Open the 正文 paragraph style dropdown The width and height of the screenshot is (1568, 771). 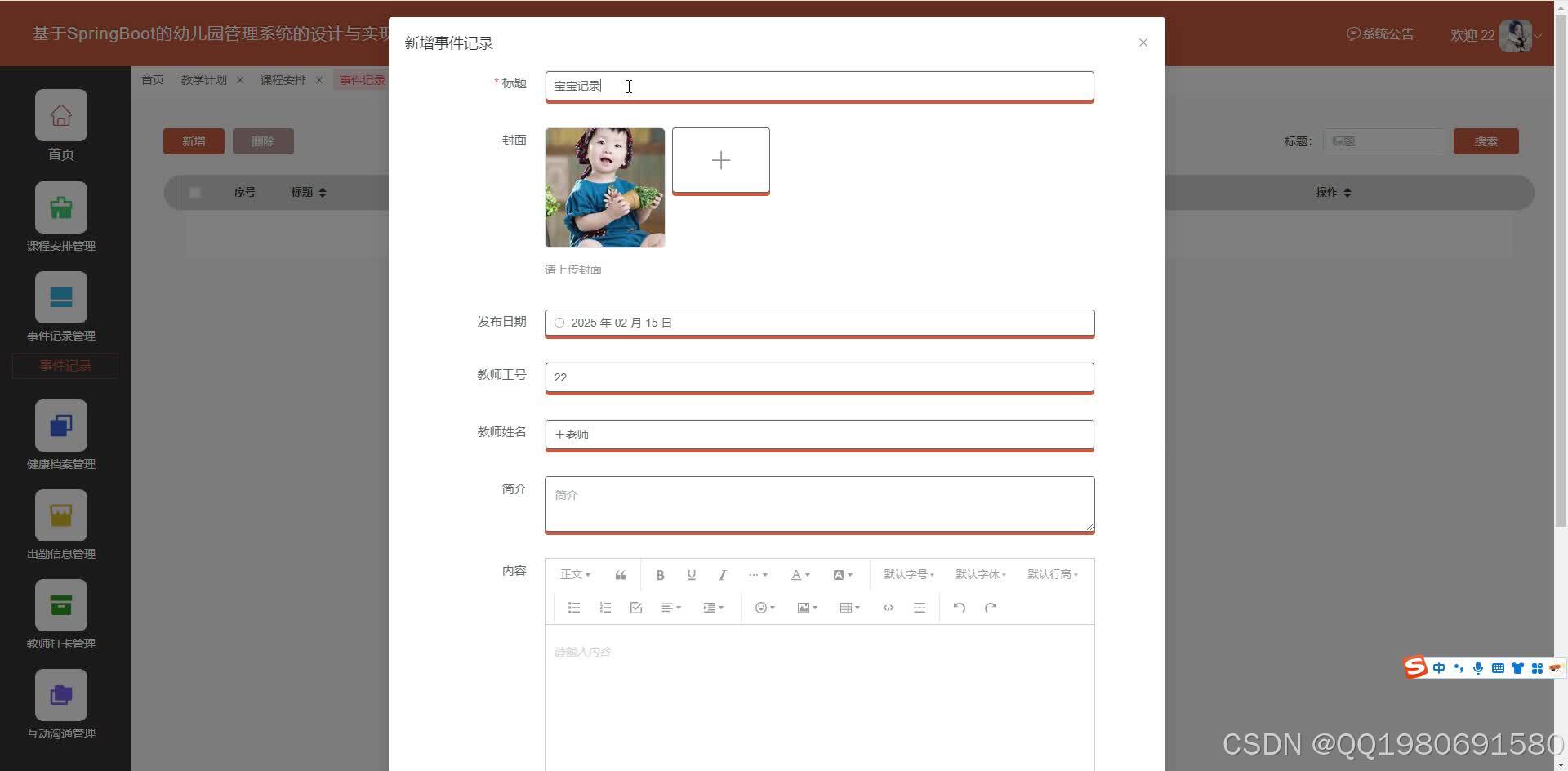tap(575, 574)
